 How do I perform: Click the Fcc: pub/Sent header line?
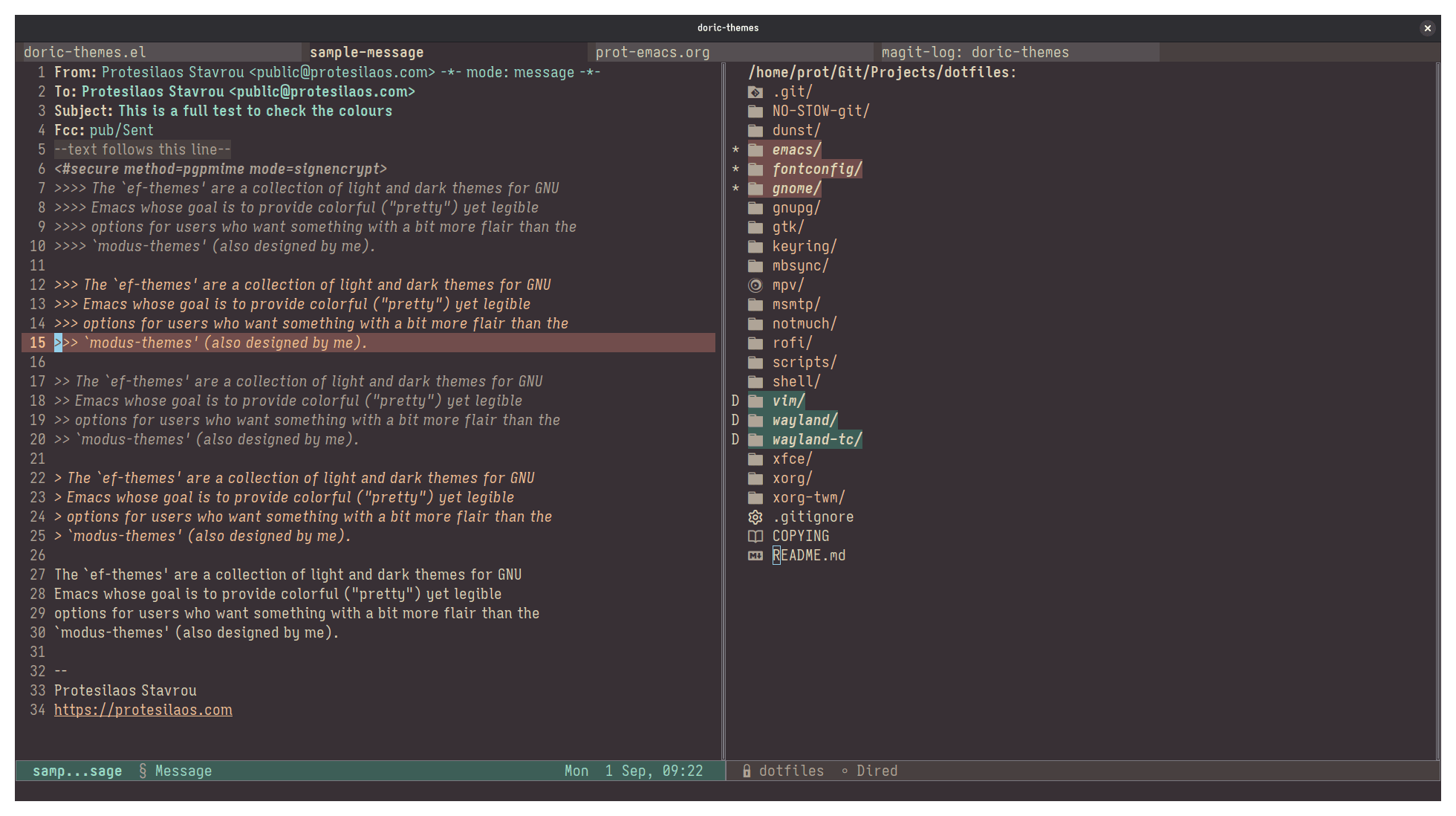pos(104,131)
